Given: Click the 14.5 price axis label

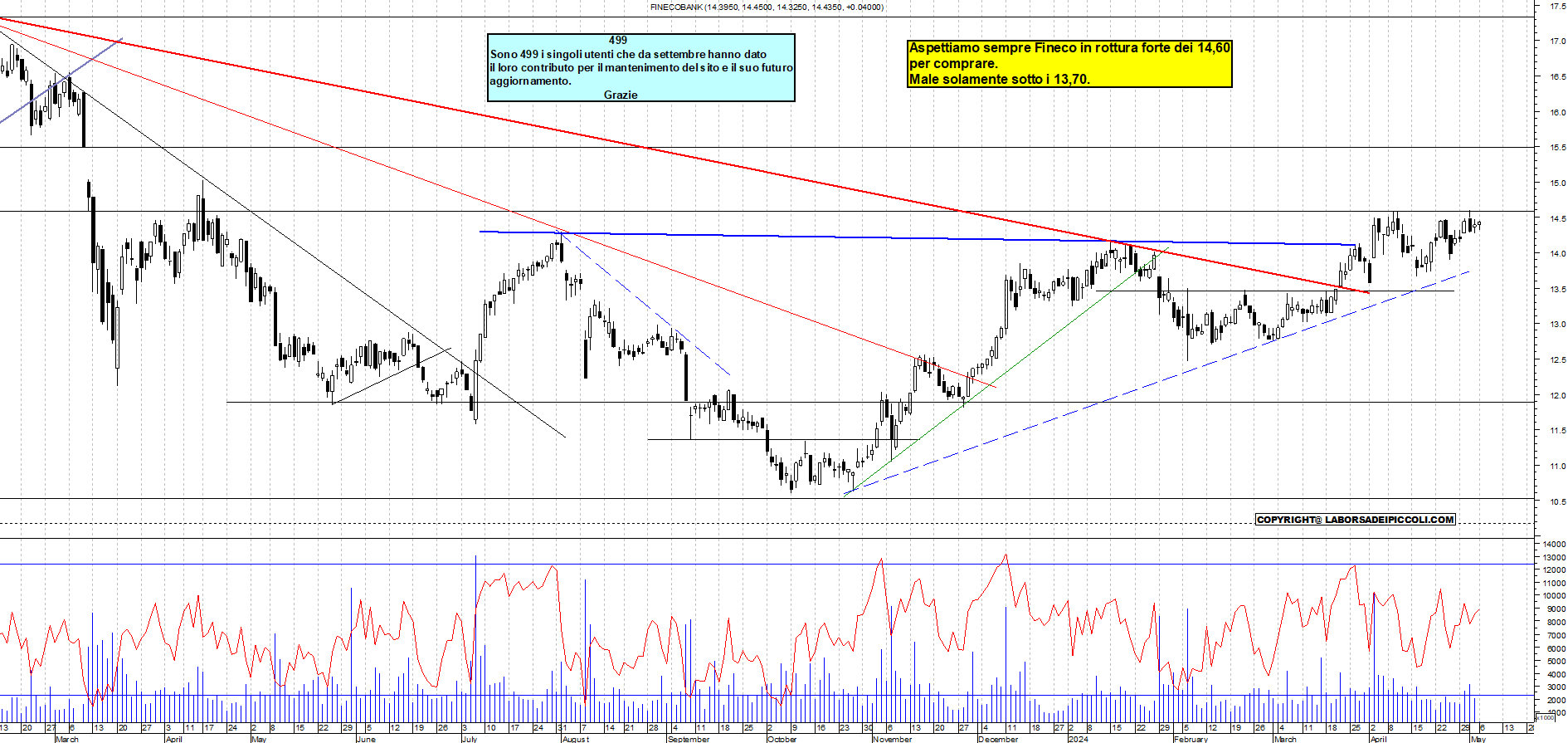Looking at the screenshot, I should point(1557,218).
